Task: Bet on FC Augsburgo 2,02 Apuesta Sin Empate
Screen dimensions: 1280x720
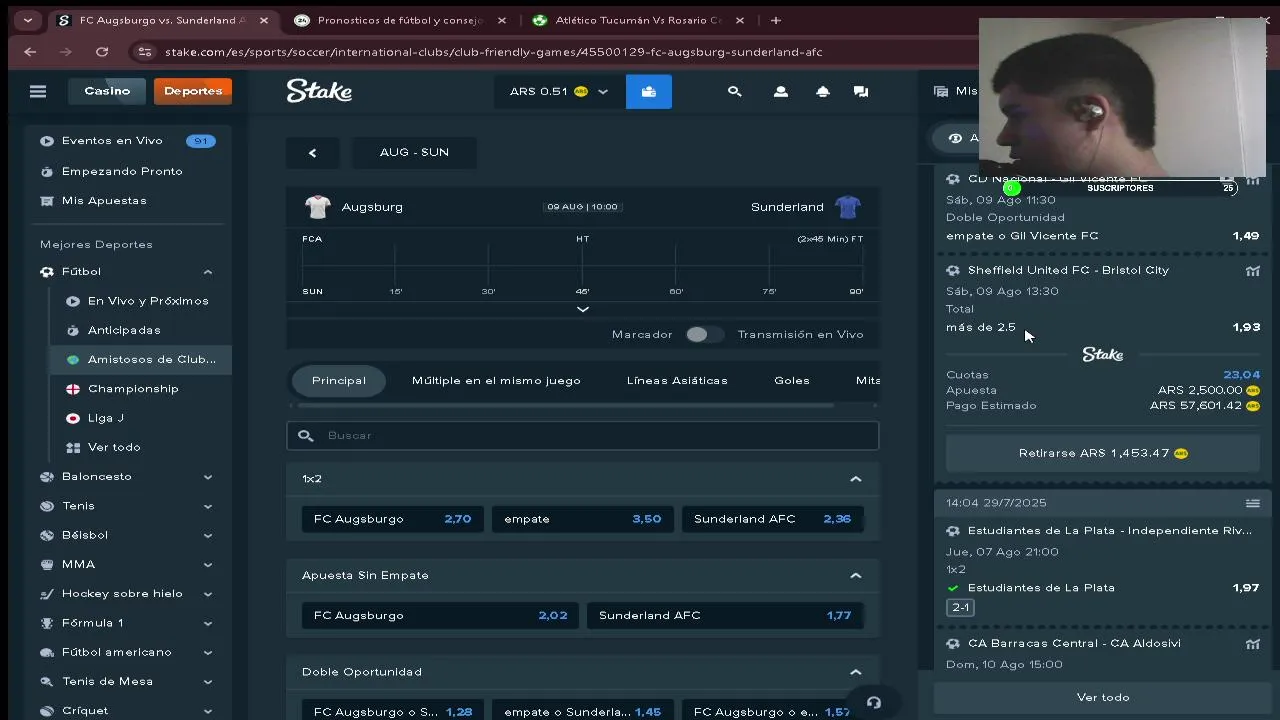Action: point(440,616)
